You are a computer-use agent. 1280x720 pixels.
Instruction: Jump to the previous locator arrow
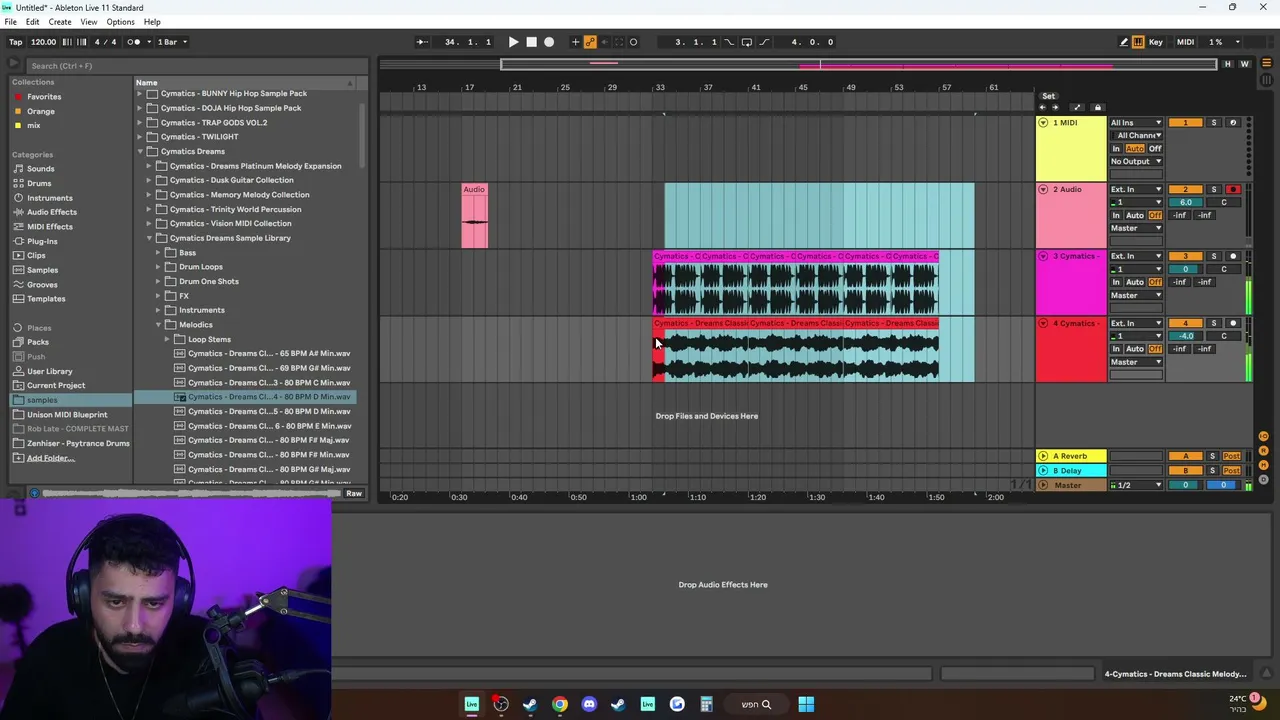pos(1042,108)
